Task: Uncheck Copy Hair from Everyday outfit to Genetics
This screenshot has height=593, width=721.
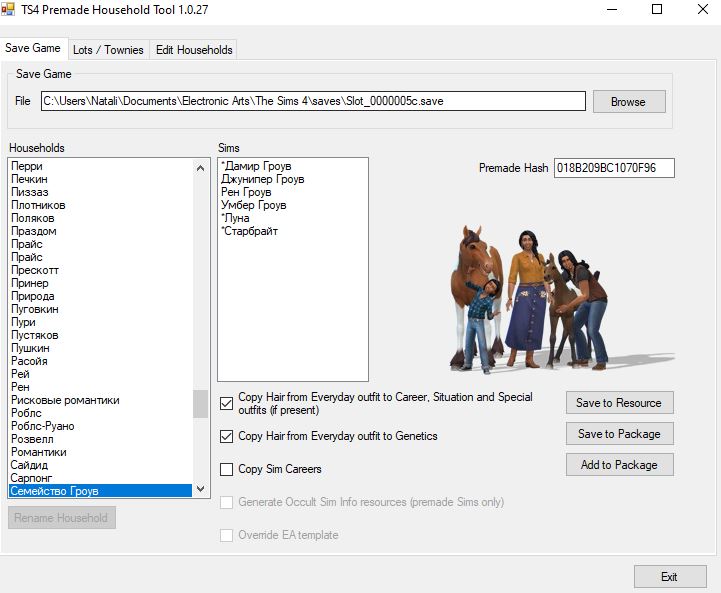Action: 227,437
